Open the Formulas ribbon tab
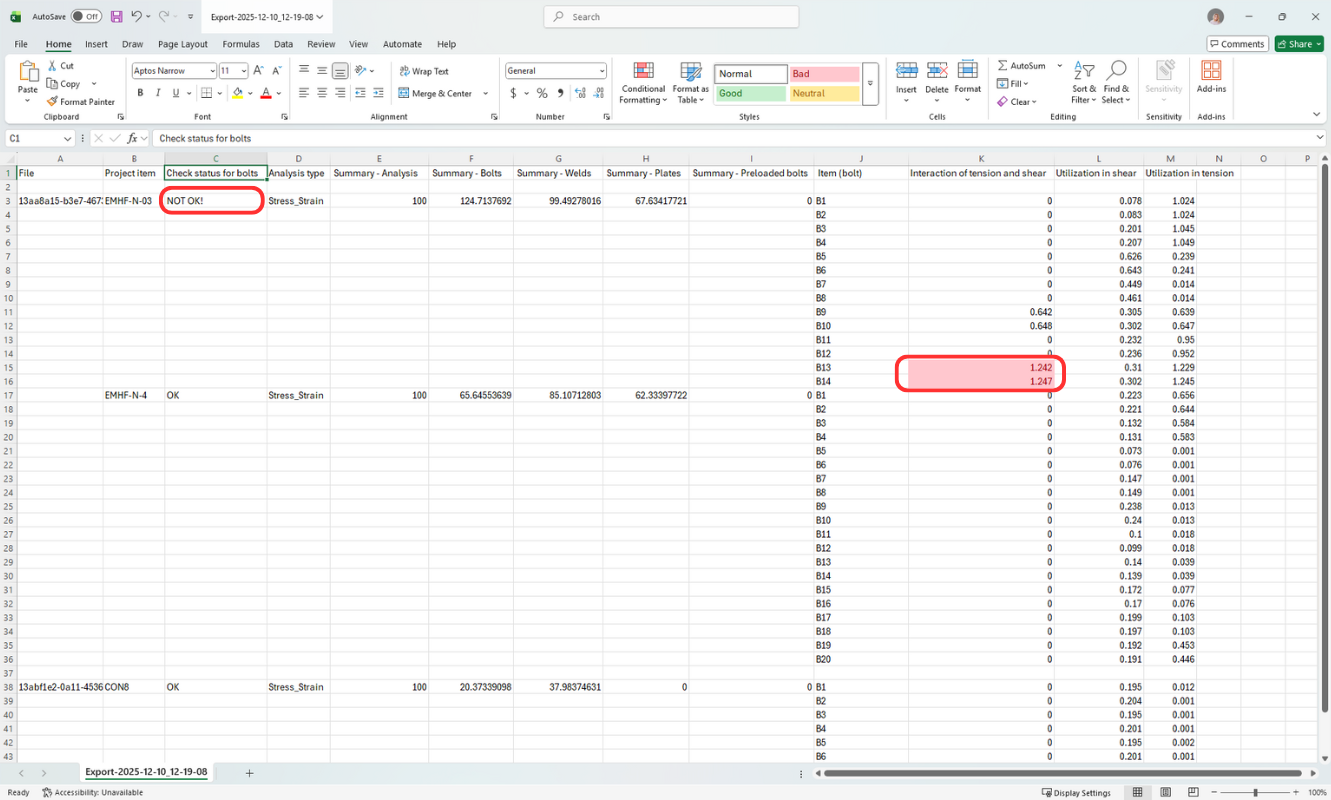The image size is (1331, 800). pyautogui.click(x=241, y=44)
